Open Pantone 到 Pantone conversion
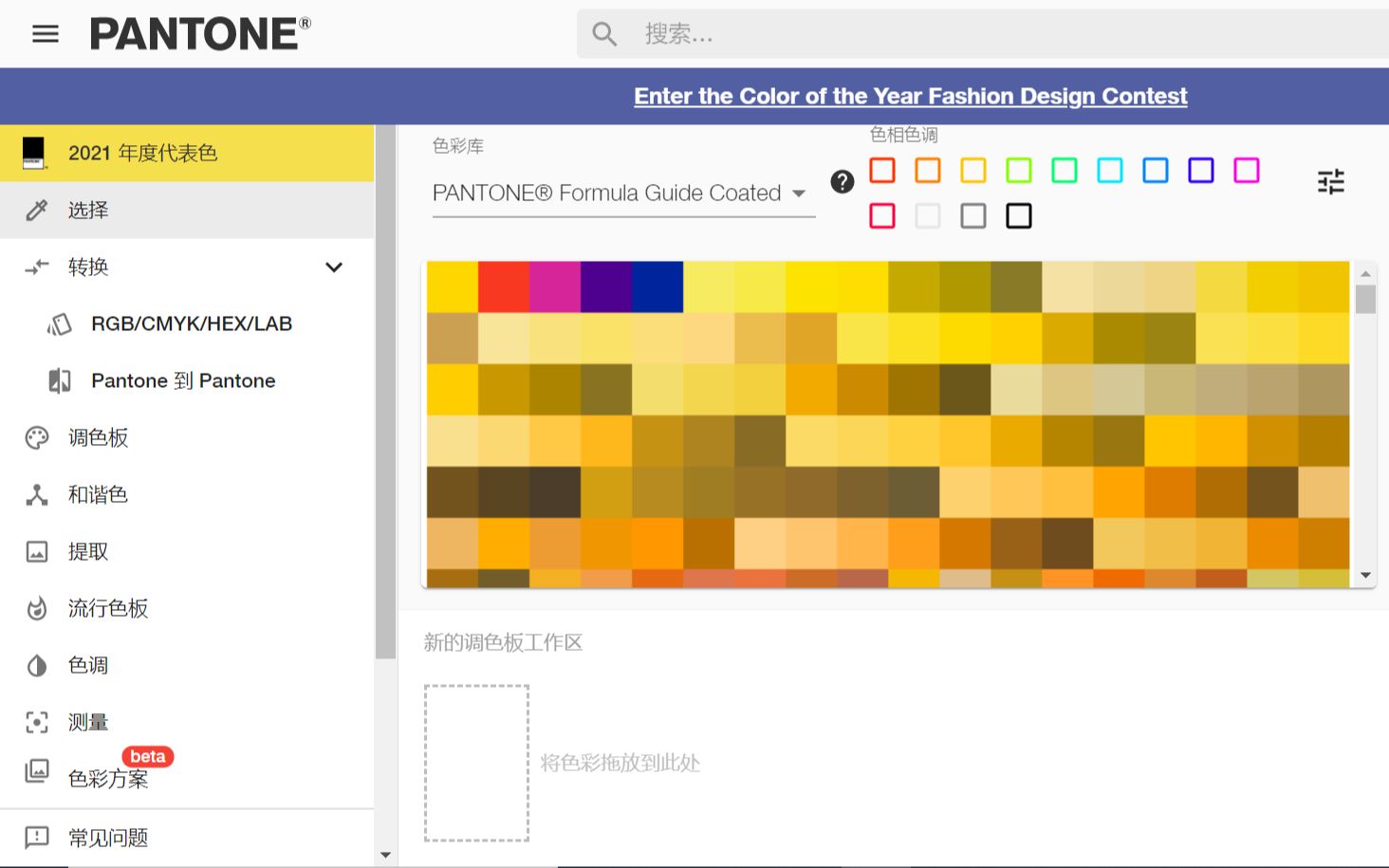This screenshot has width=1389, height=868. click(183, 380)
